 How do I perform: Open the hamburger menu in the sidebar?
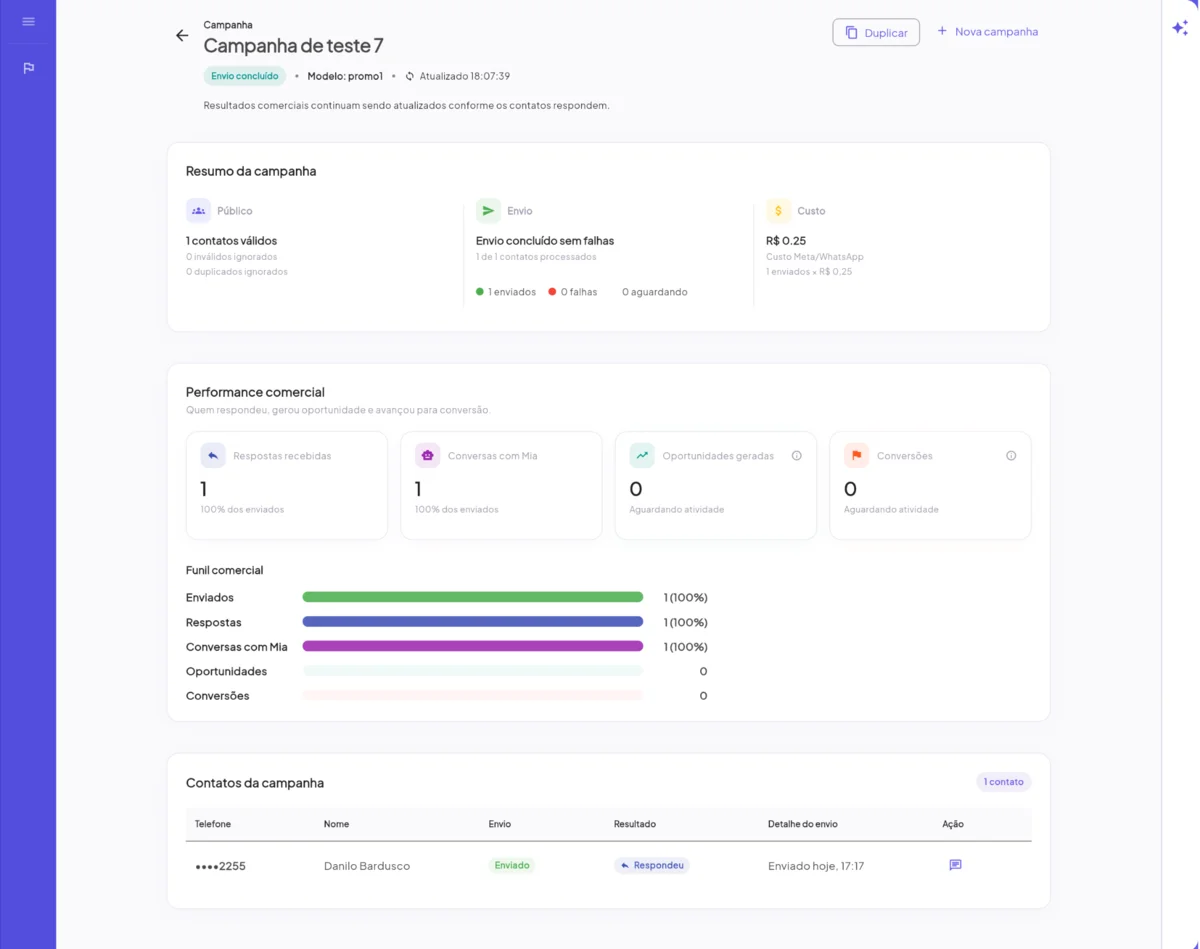click(x=28, y=21)
